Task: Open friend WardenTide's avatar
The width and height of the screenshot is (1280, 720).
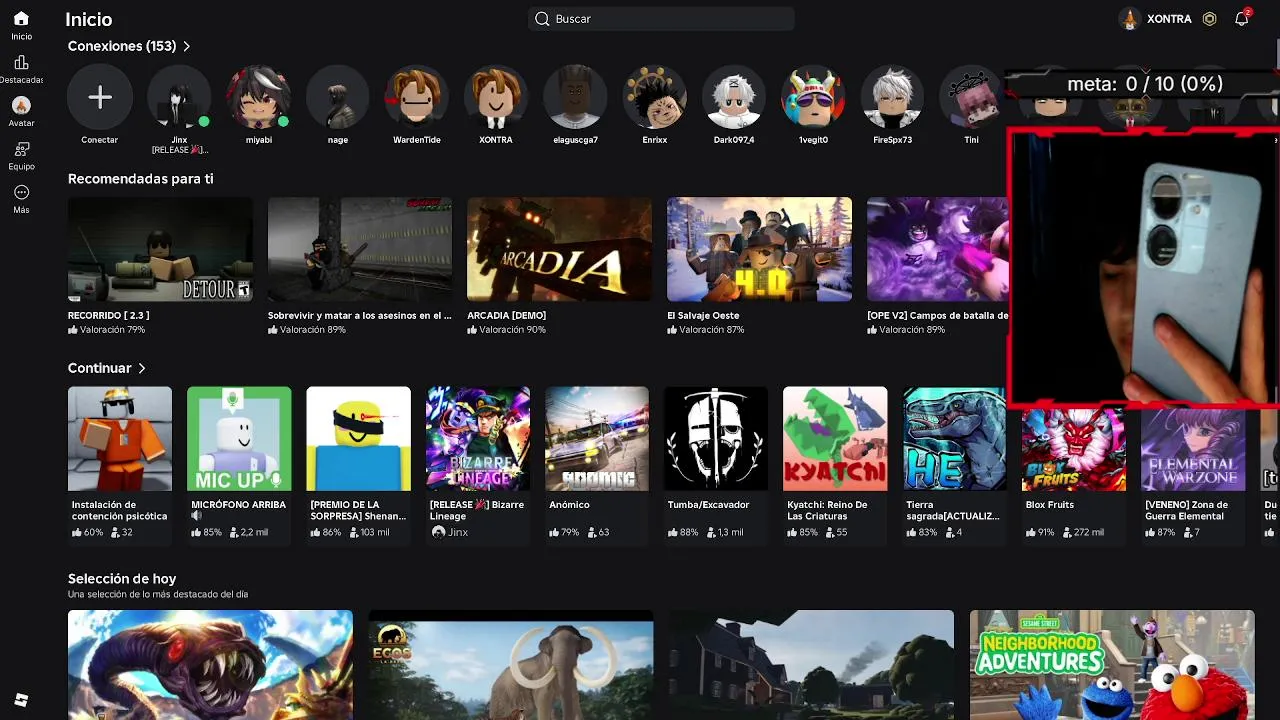Action: pyautogui.click(x=417, y=97)
